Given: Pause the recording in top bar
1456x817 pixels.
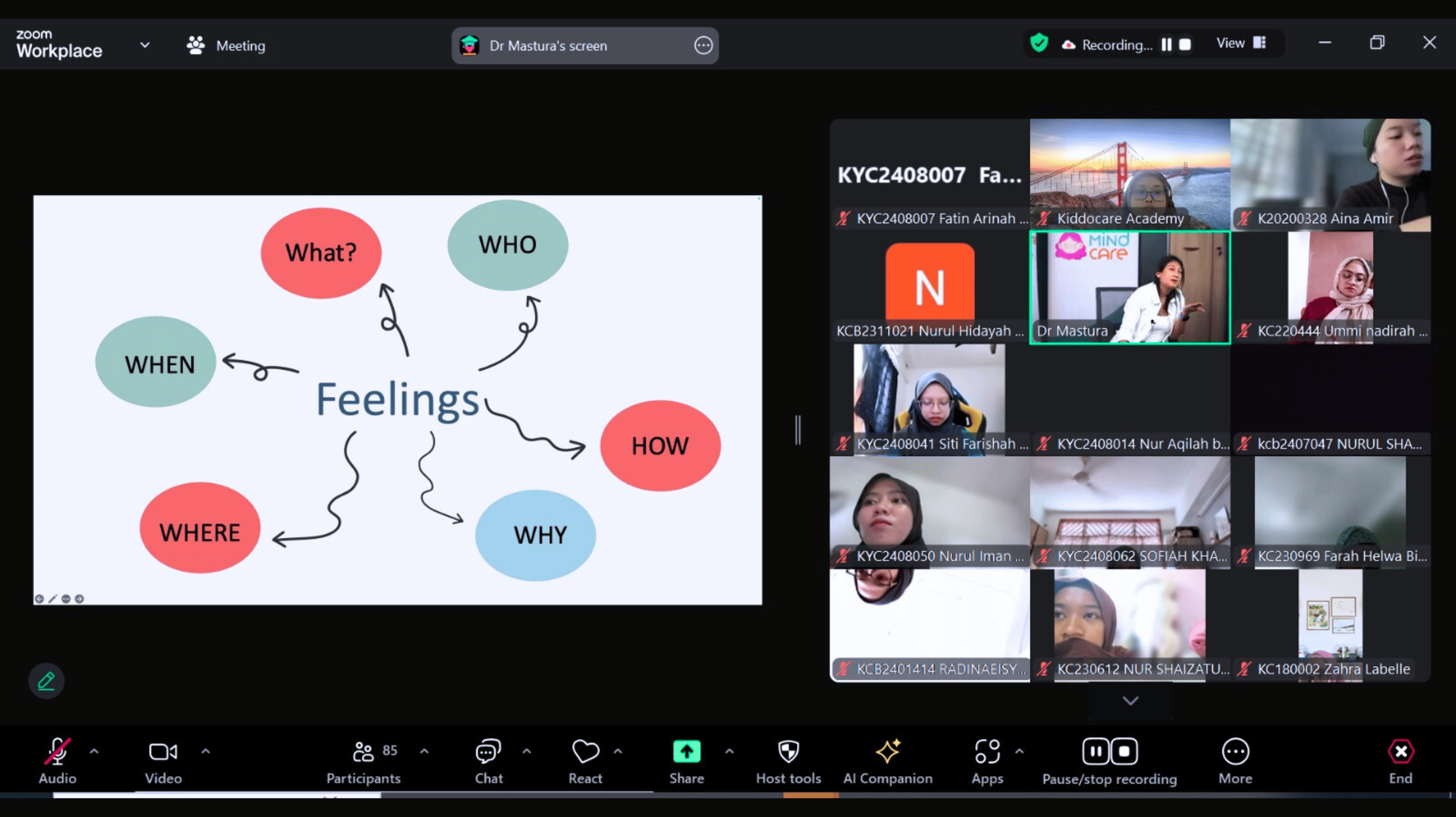Looking at the screenshot, I should (x=1166, y=45).
